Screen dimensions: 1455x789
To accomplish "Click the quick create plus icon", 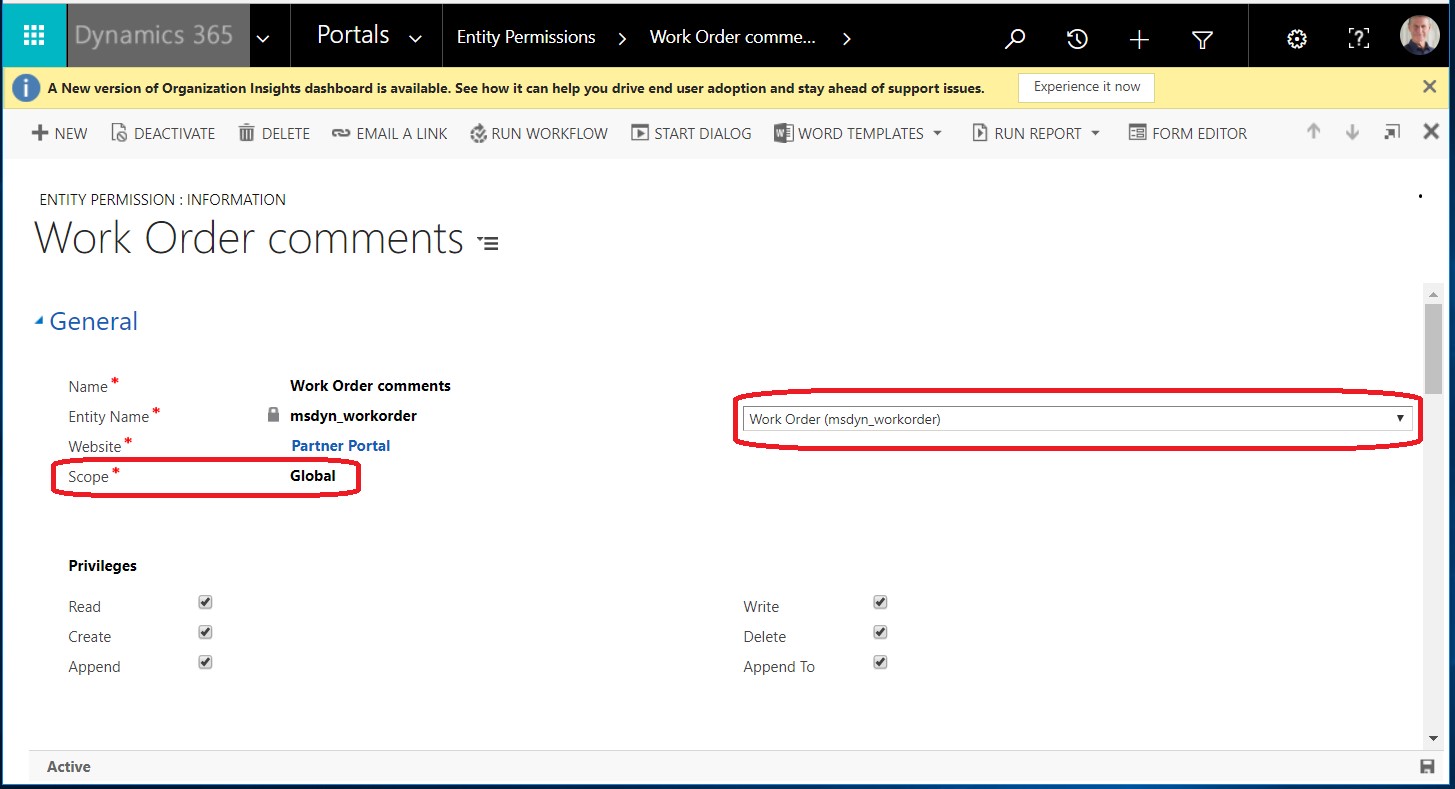I will [x=1139, y=38].
